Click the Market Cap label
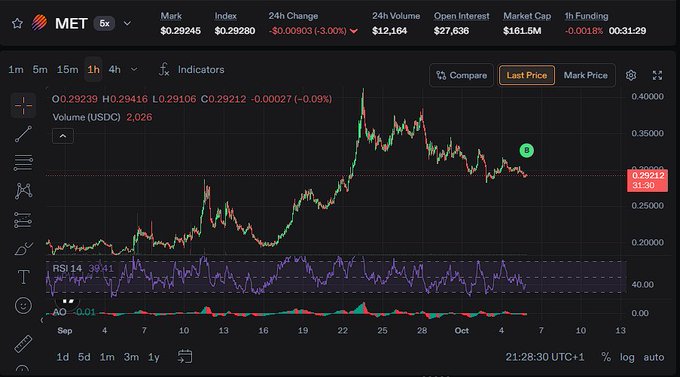Image resolution: width=680 pixels, height=377 pixels. (x=527, y=16)
